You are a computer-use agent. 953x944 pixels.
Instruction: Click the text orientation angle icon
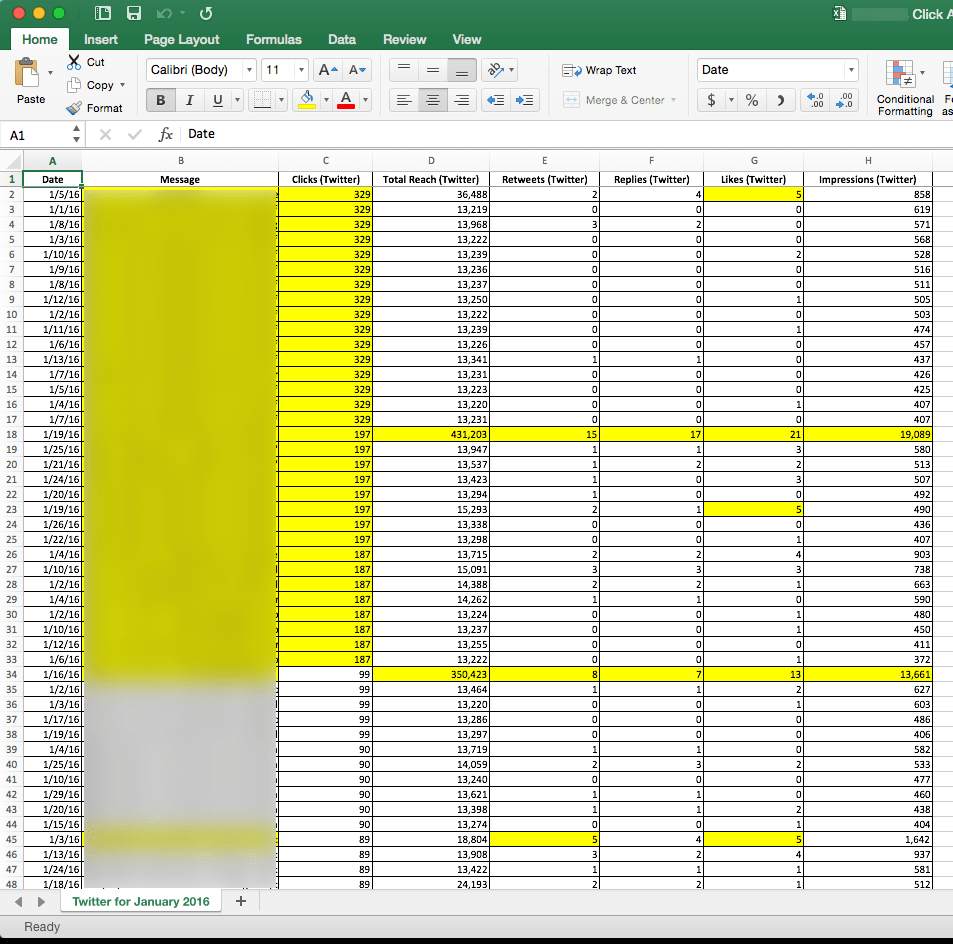click(x=495, y=70)
